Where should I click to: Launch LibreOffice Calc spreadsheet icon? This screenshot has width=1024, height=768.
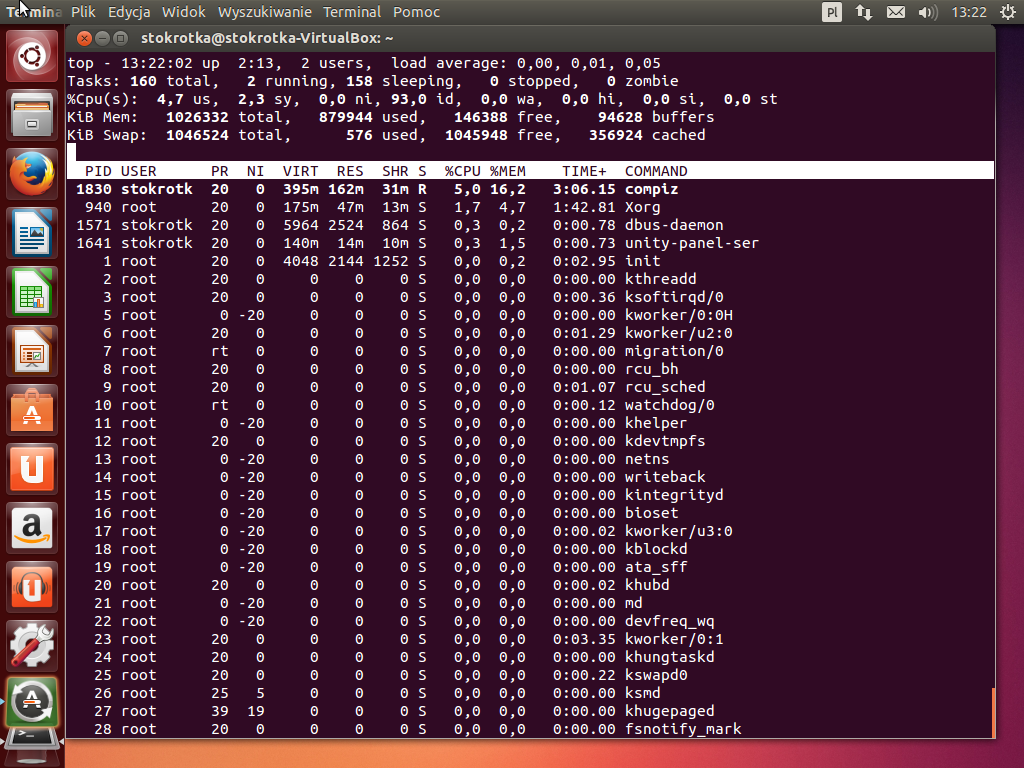coord(33,293)
